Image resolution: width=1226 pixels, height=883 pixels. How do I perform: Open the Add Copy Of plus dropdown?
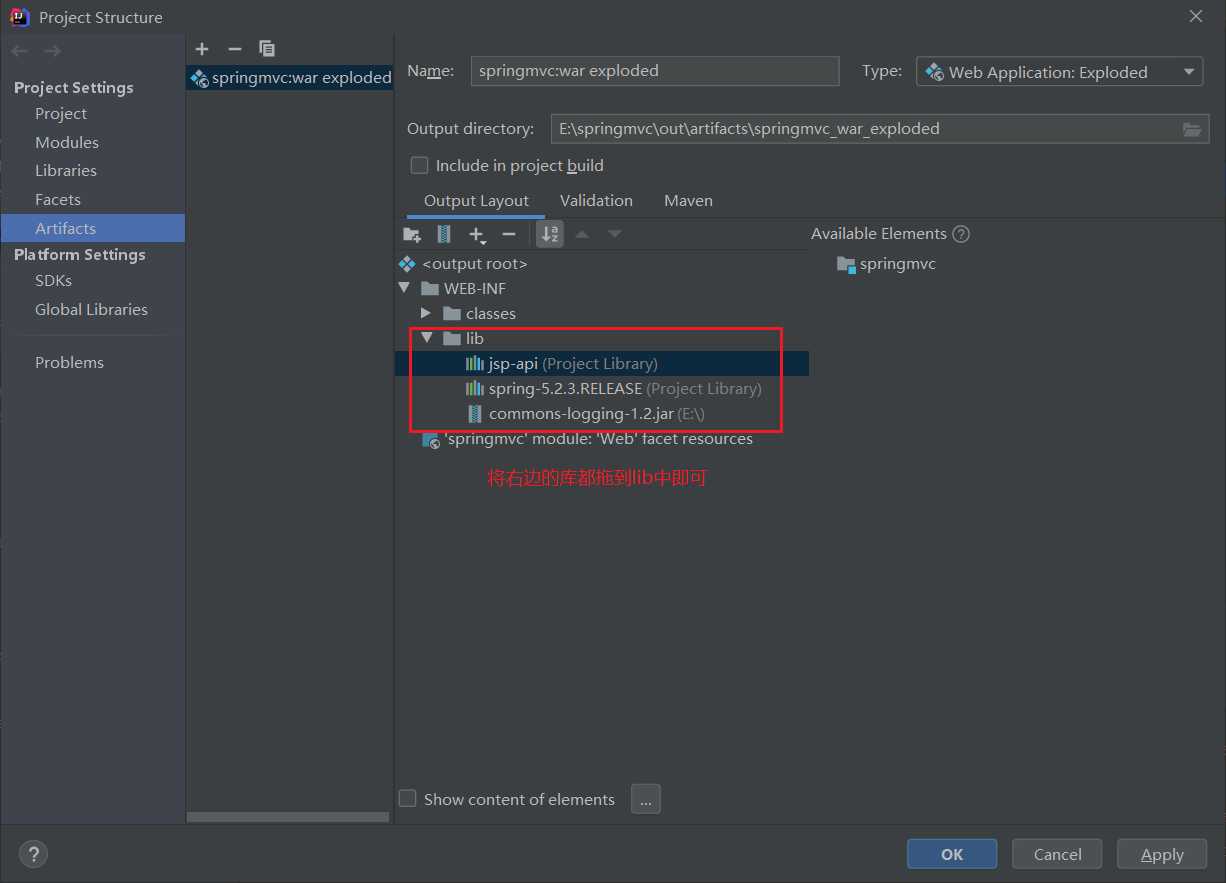click(478, 234)
